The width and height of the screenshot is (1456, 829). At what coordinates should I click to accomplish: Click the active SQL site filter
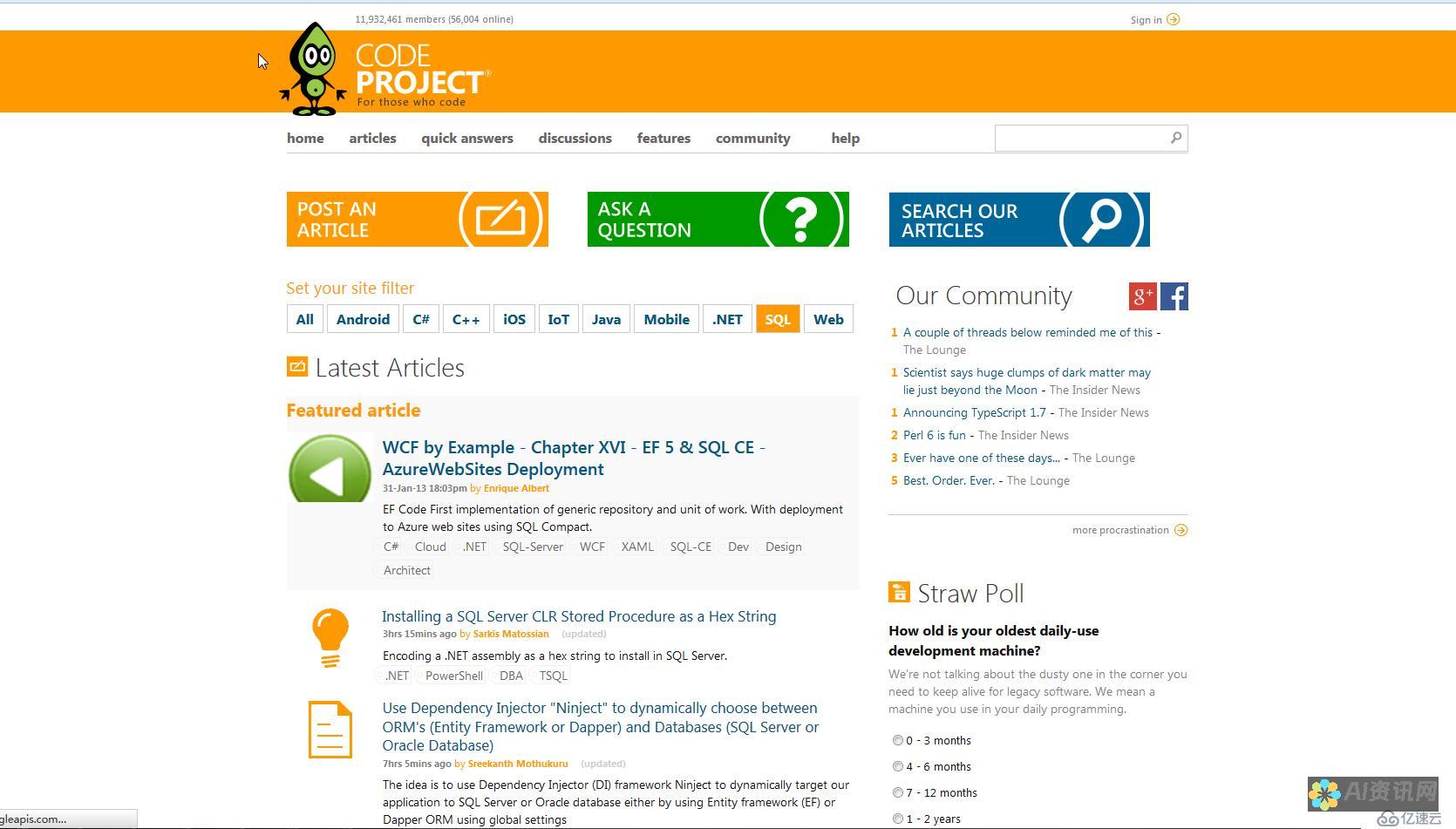pyautogui.click(x=778, y=319)
